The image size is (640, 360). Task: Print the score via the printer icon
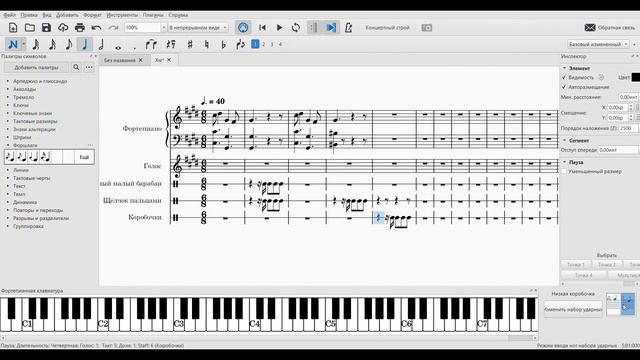(x=80, y=28)
